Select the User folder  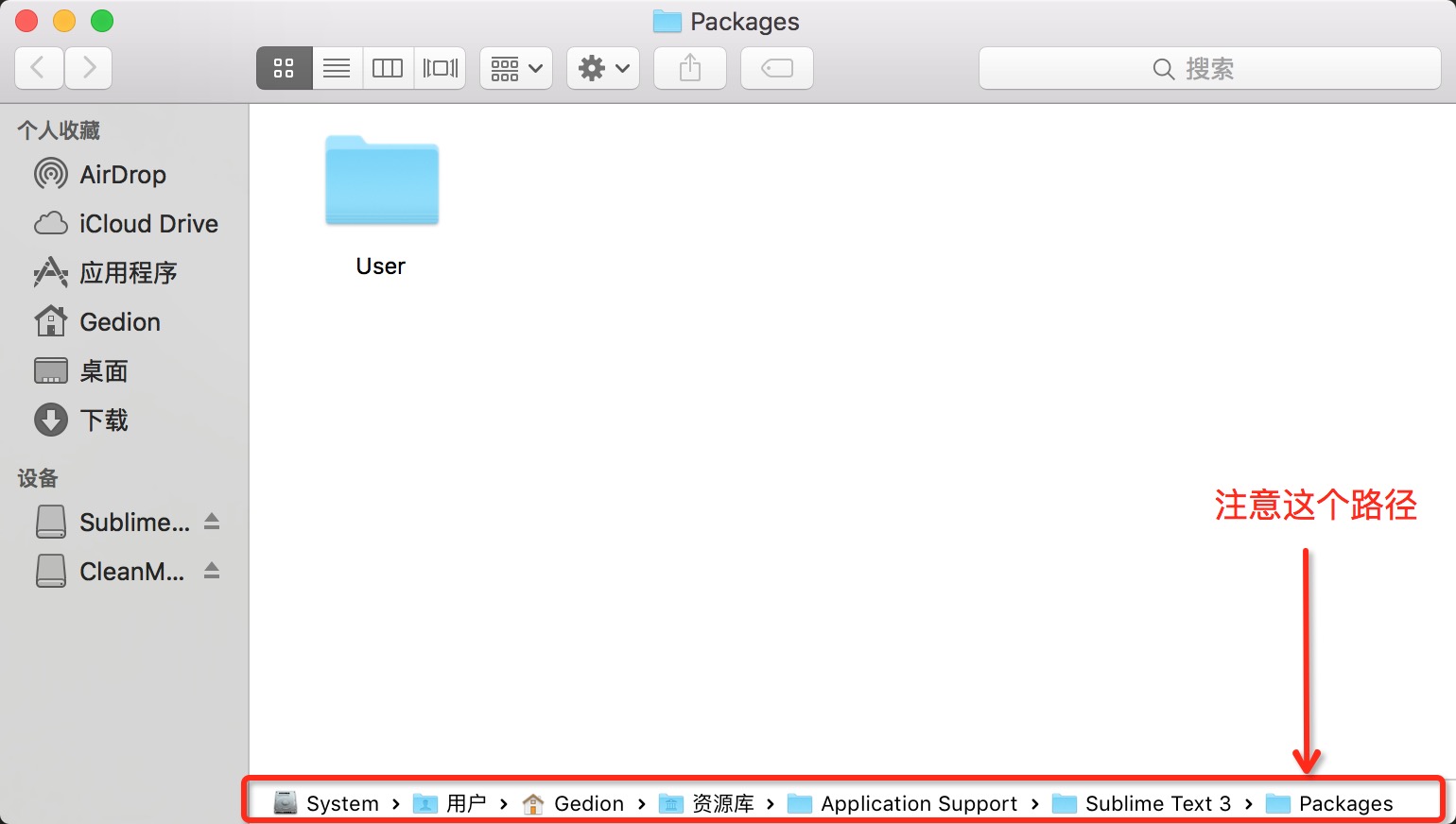pos(381,206)
